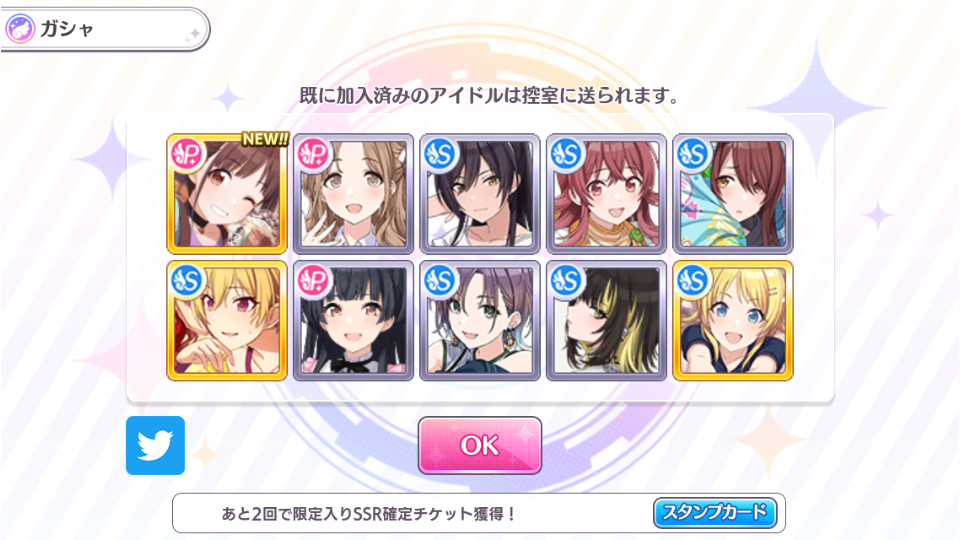
Task: Click the pink P badge on the twin-tail card
Action: click(313, 280)
